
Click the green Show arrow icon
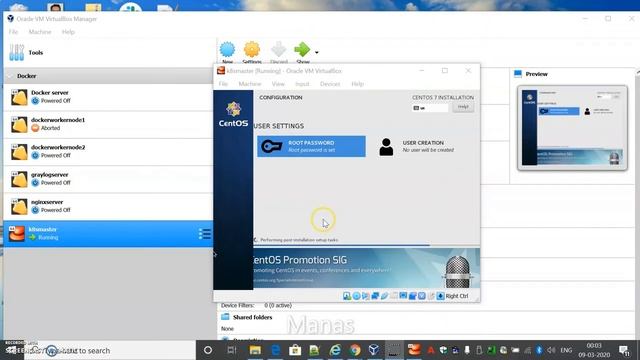[302, 49]
